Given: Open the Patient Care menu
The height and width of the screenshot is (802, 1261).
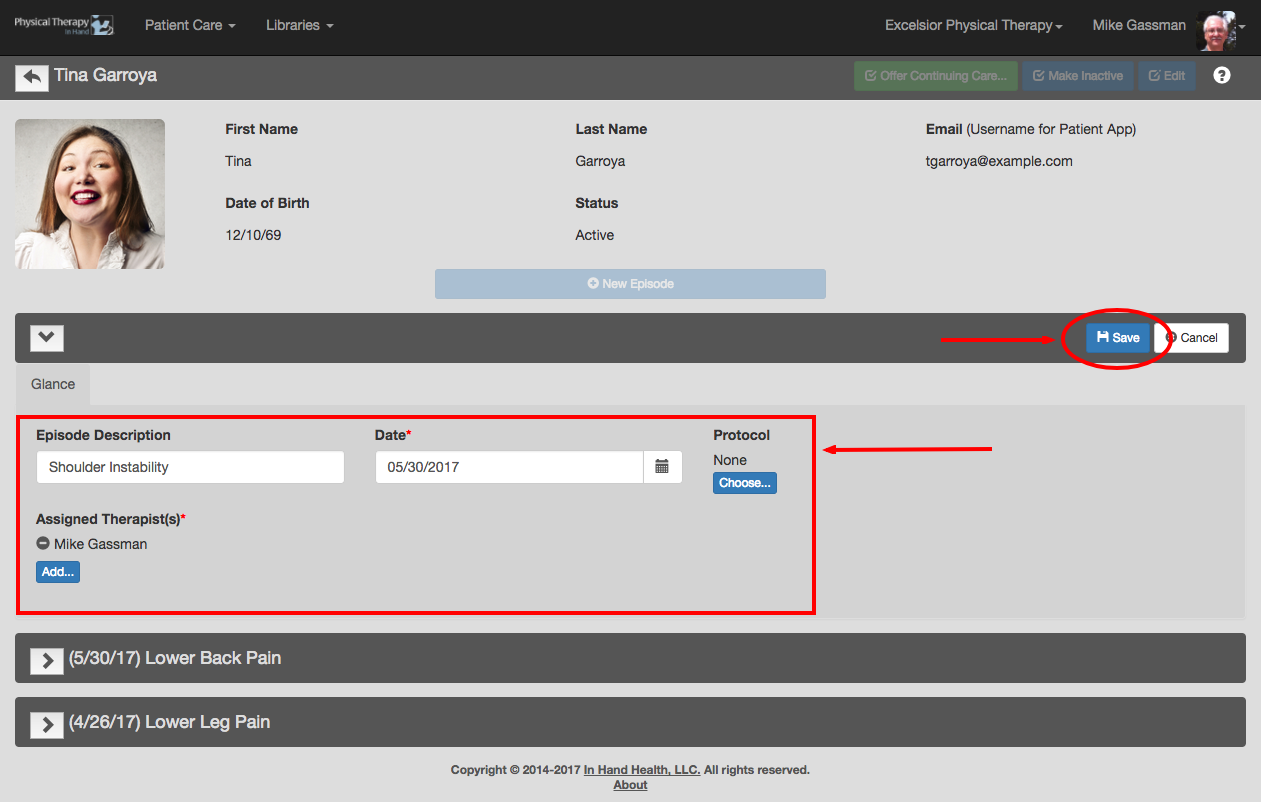Looking at the screenshot, I should pos(190,25).
